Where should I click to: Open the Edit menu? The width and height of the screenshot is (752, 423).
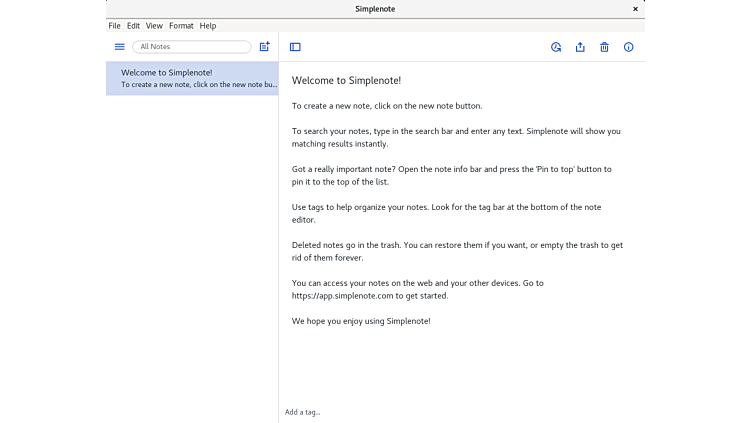[x=133, y=26]
